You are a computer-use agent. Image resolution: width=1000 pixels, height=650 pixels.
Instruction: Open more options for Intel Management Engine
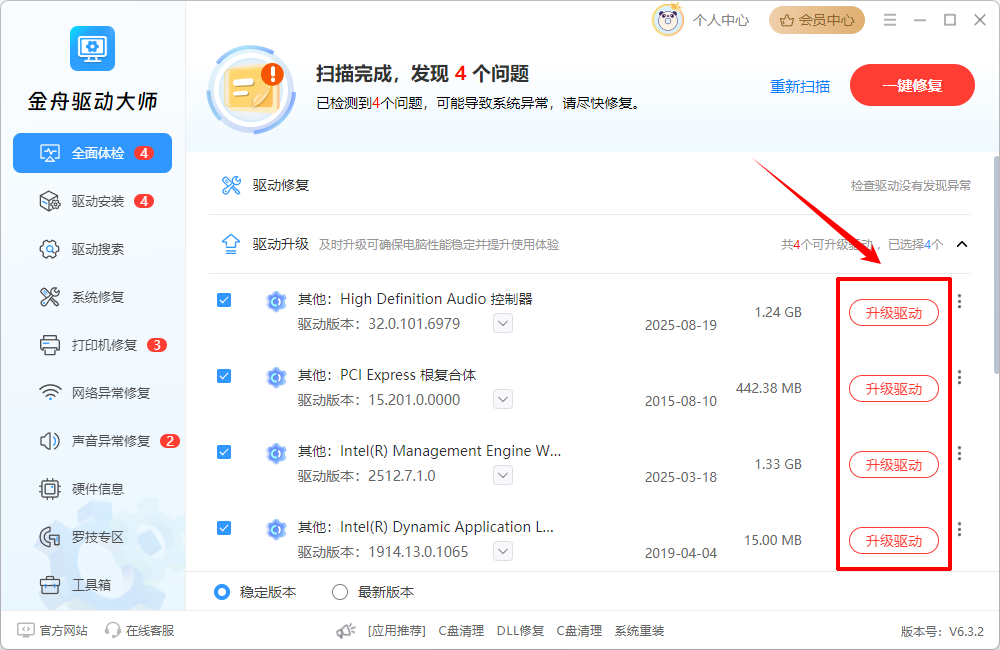click(x=959, y=453)
